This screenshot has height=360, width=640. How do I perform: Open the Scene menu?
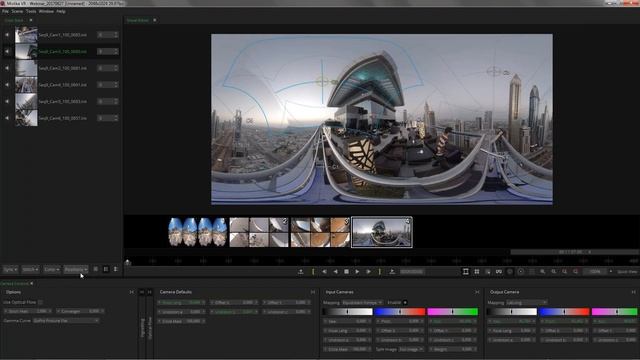click(x=17, y=11)
